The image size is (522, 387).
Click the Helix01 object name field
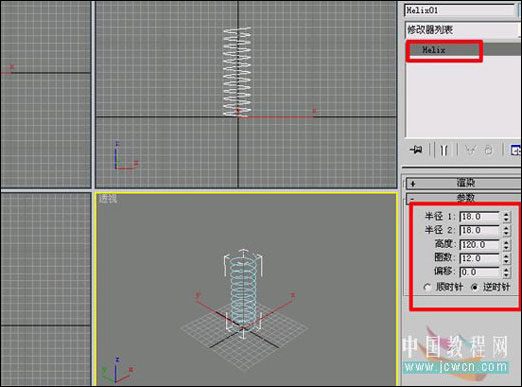point(460,10)
